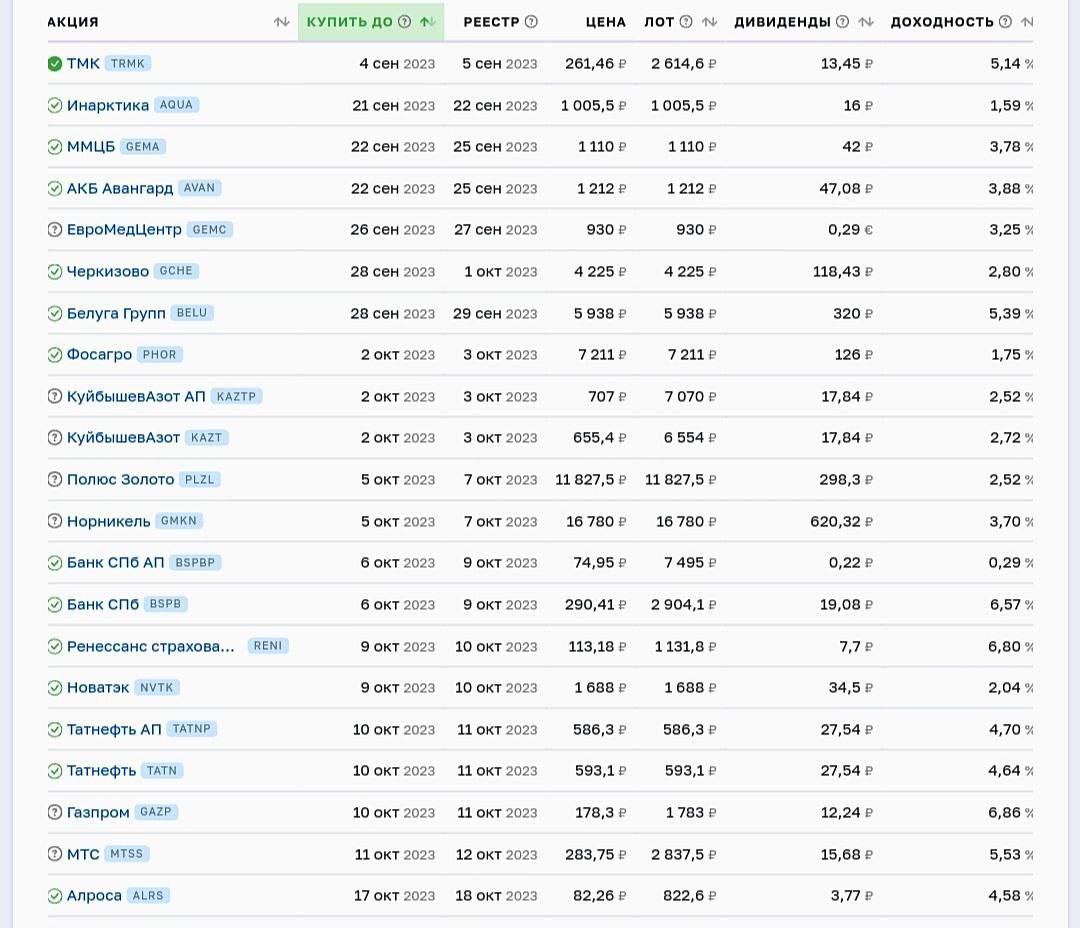Screen dimensions: 1080x928
Task: Select the РЕЕСТР column header label
Action: pyautogui.click(x=490, y=22)
